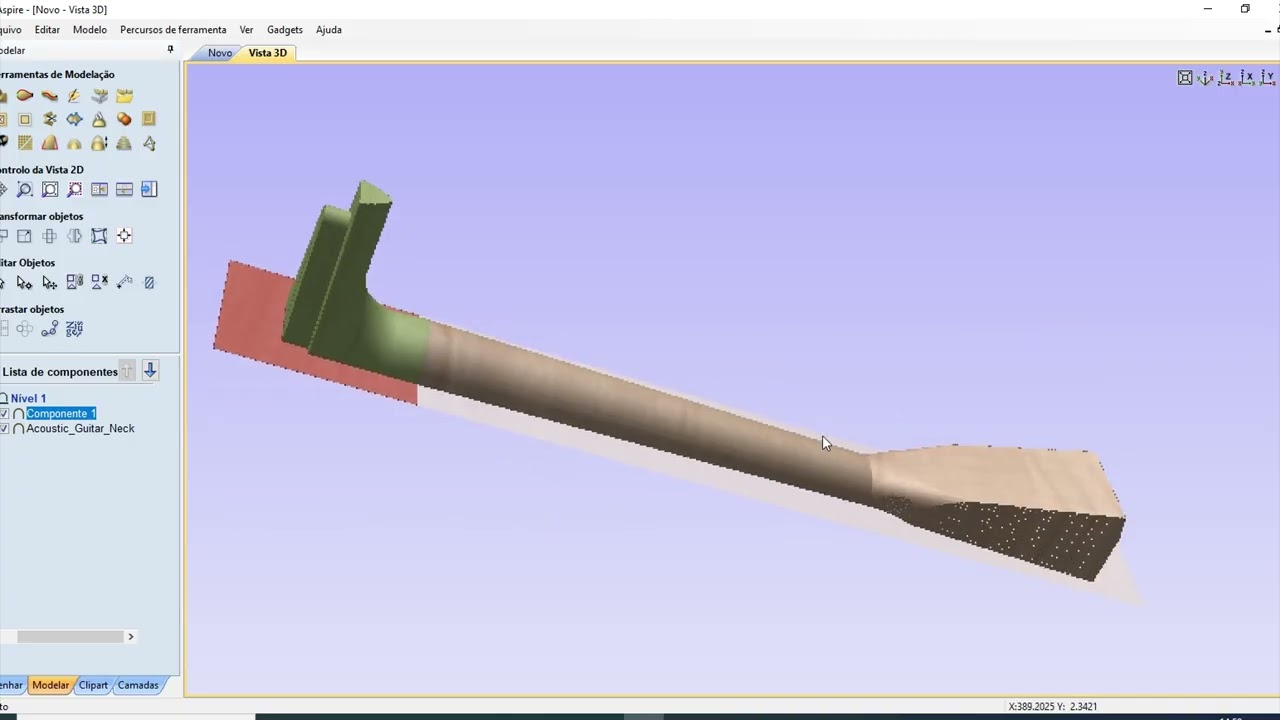Screen dimensions: 1280x720
Task: Click the blue arrow toggle view icon
Action: pyautogui.click(x=149, y=189)
